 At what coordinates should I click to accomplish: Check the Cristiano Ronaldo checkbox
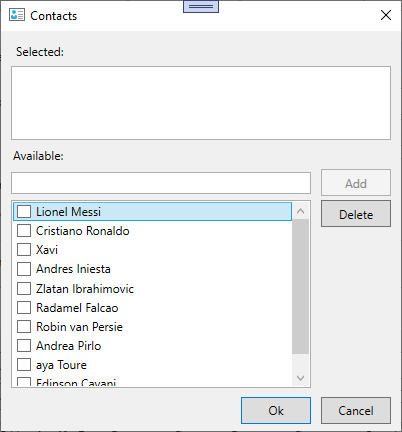[x=24, y=231]
